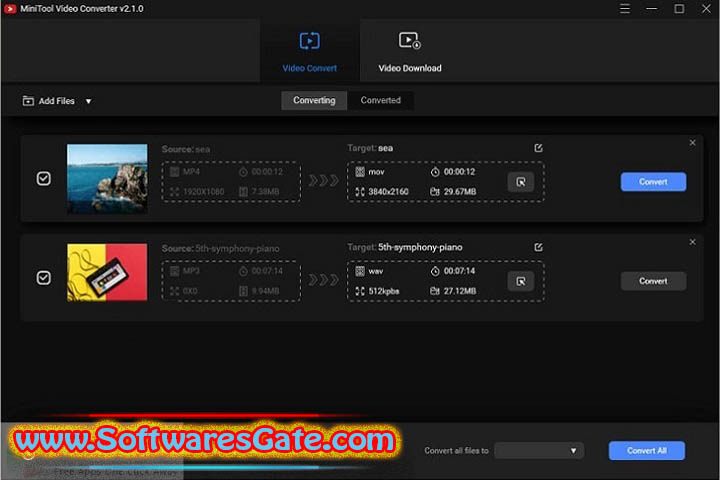The width and height of the screenshot is (720, 480).
Task: Click the Target: 5th-symphony-piano name text
Action: (x=405, y=247)
